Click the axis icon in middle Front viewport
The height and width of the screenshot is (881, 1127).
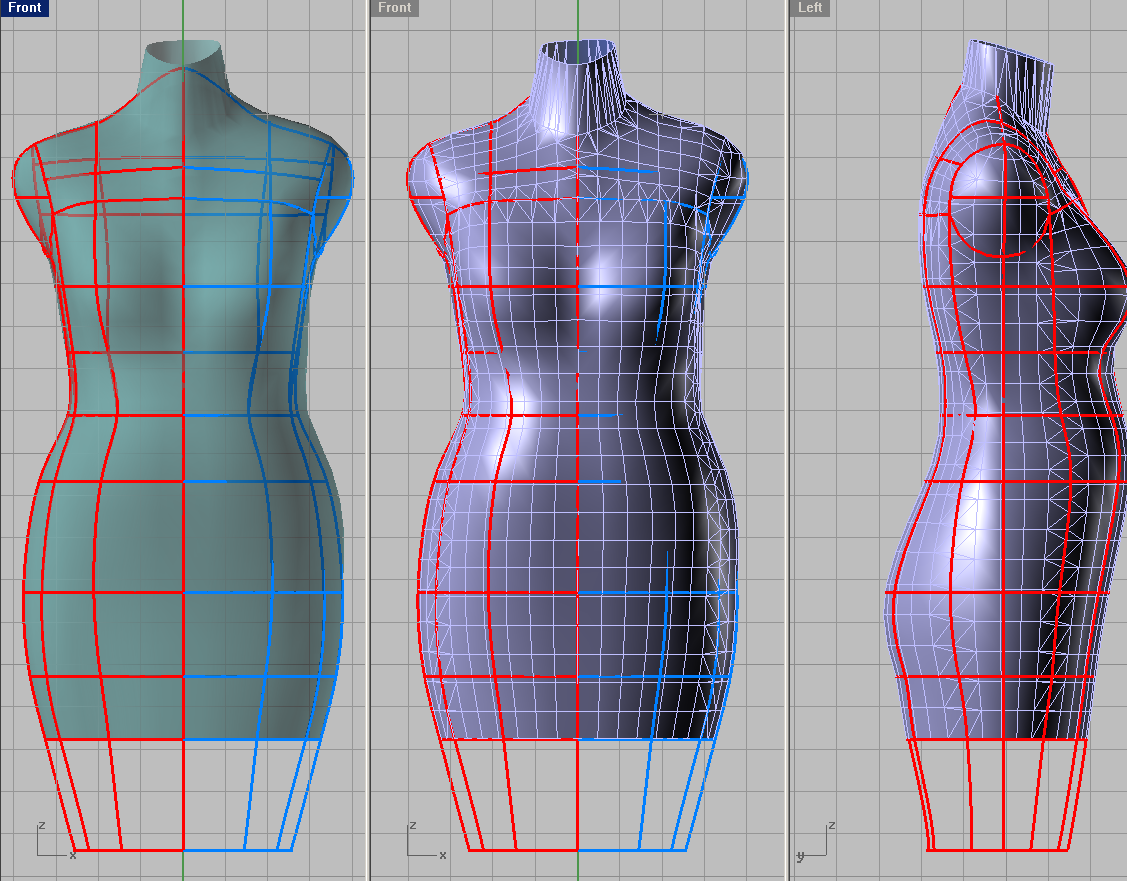[426, 840]
